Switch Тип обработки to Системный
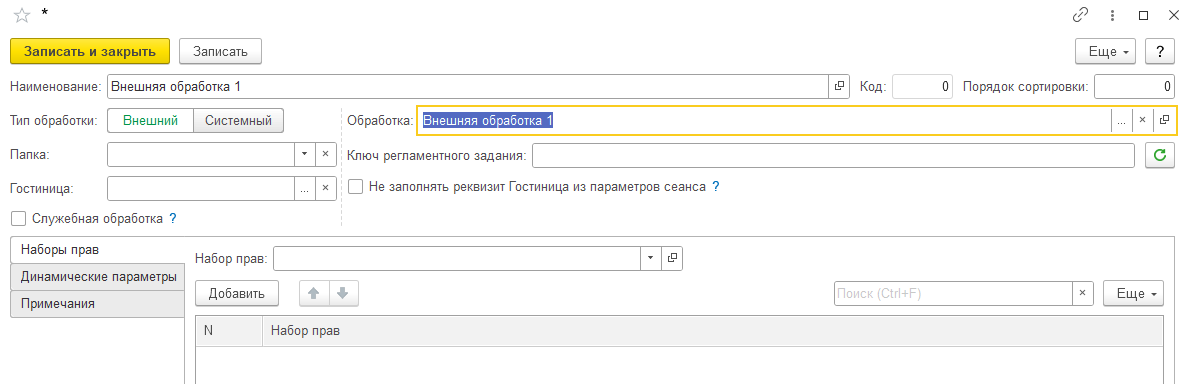 tap(239, 120)
